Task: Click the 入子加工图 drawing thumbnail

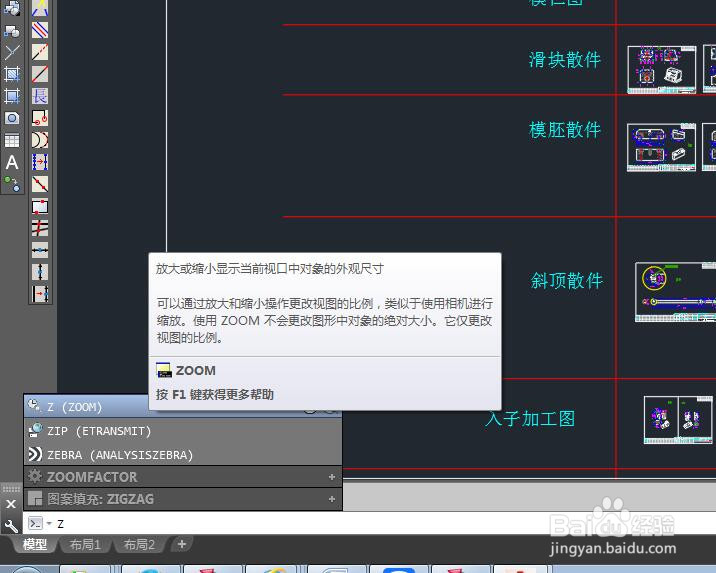Action: pyautogui.click(x=678, y=420)
